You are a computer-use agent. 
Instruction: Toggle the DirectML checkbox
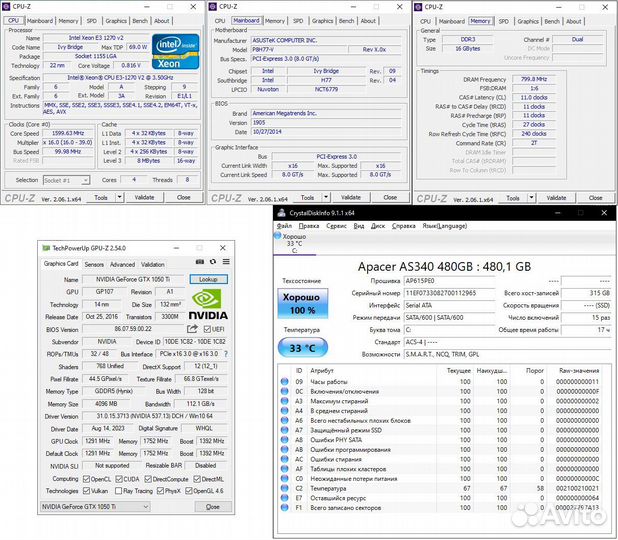tap(197, 479)
